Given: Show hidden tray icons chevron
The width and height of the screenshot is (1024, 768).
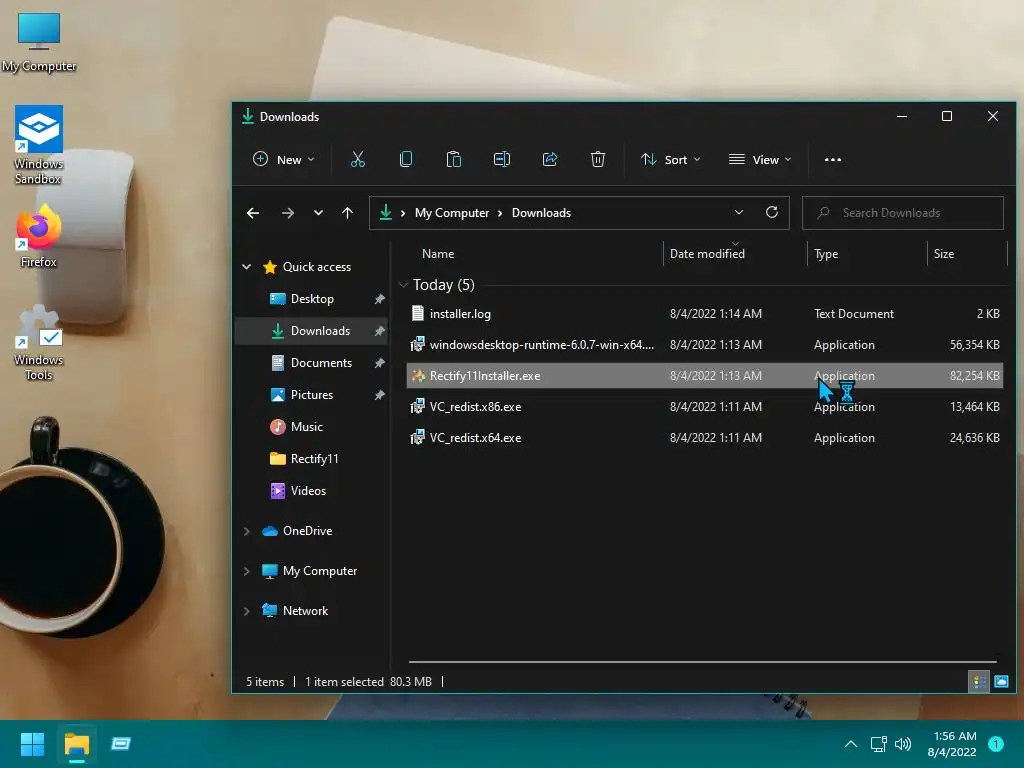Looking at the screenshot, I should pyautogui.click(x=851, y=744).
